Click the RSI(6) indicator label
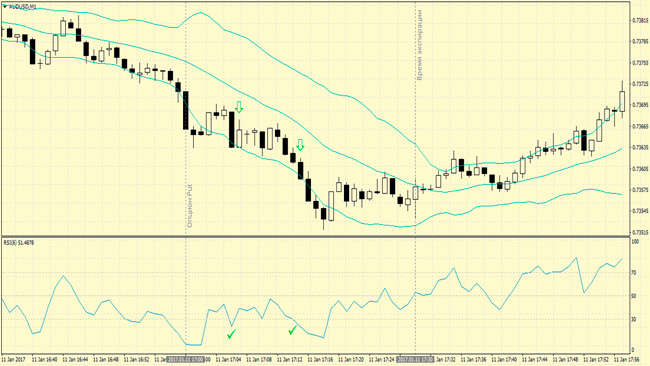This screenshot has width=650, height=366. pos(19,242)
